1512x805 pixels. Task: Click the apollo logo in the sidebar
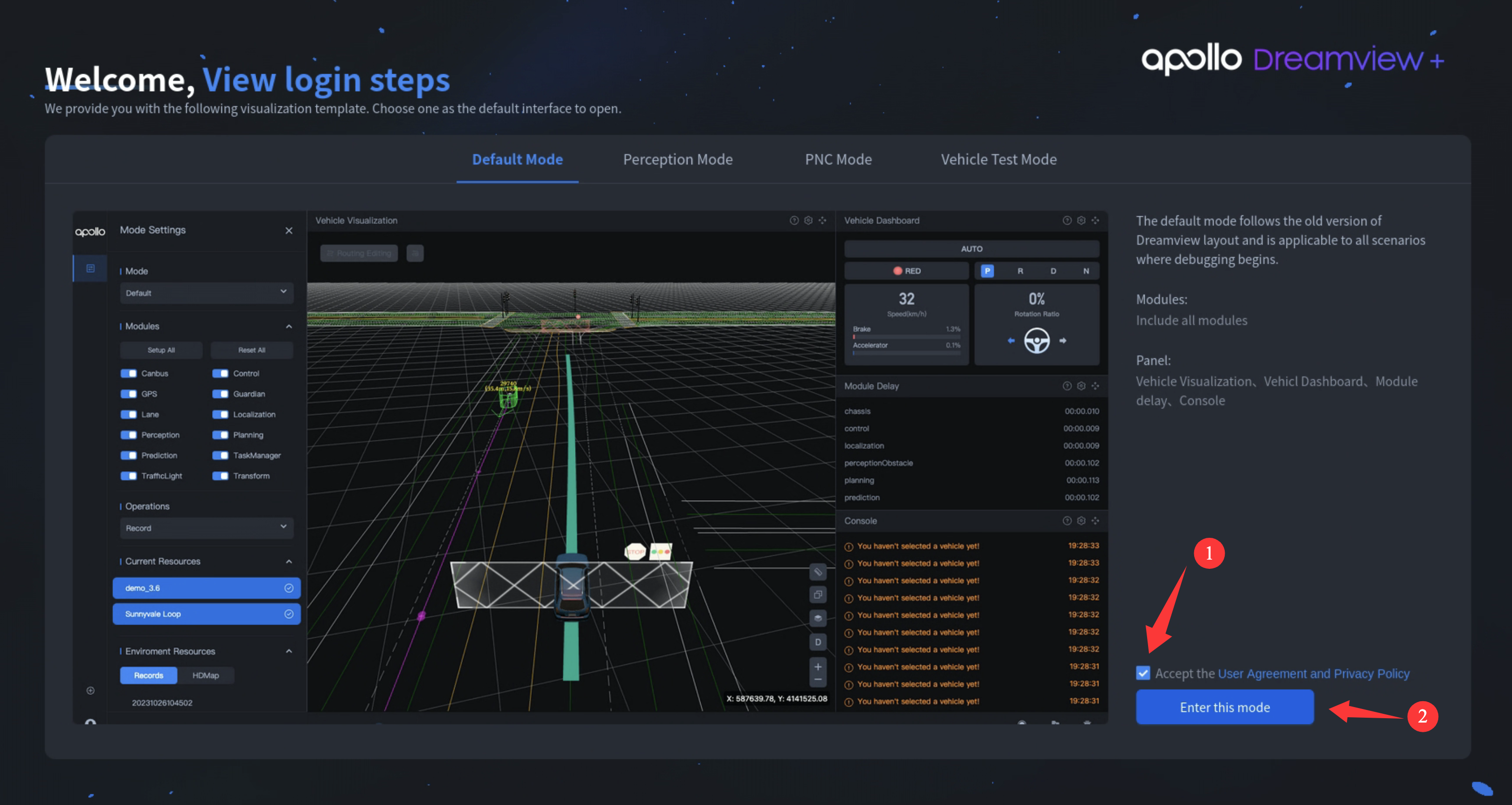click(90, 232)
